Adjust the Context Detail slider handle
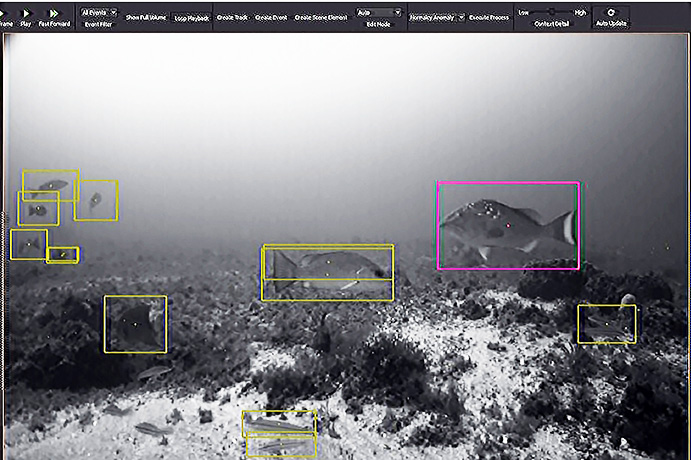 [551, 12]
